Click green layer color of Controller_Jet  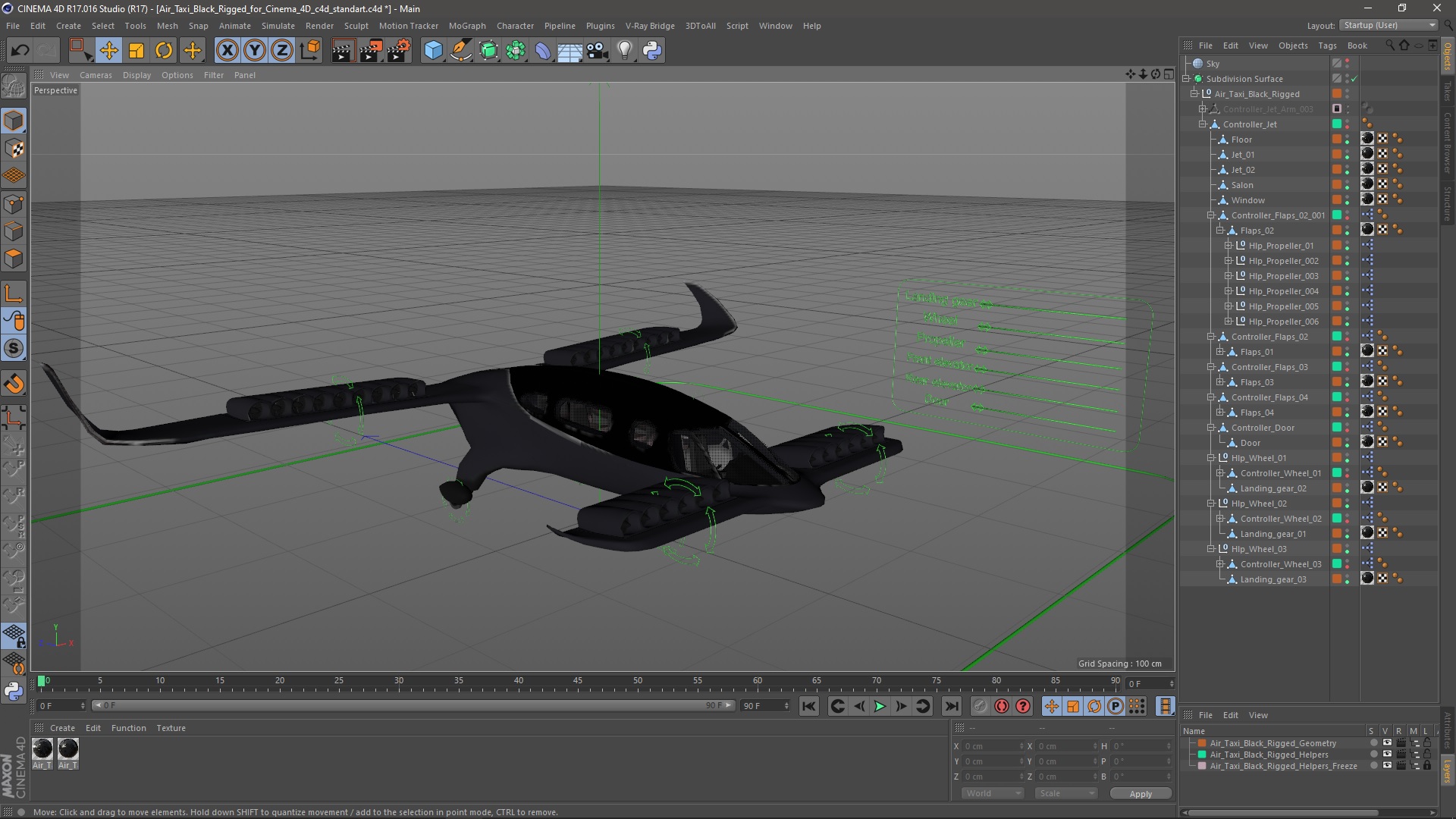[1337, 124]
